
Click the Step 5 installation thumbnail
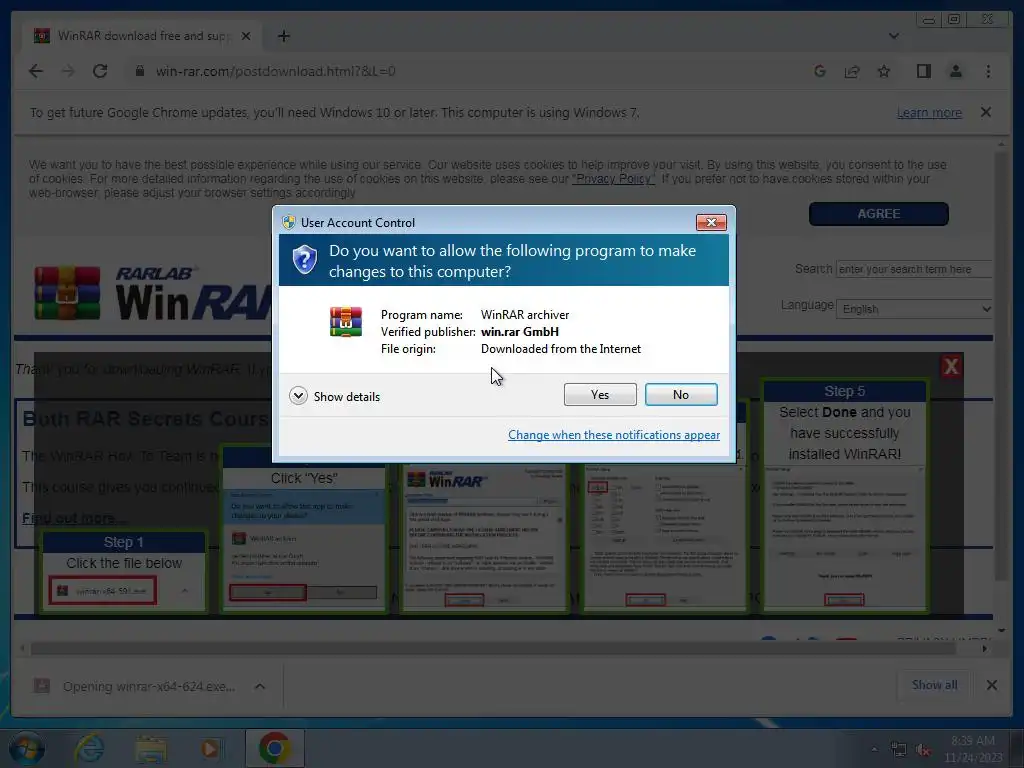[x=844, y=498]
